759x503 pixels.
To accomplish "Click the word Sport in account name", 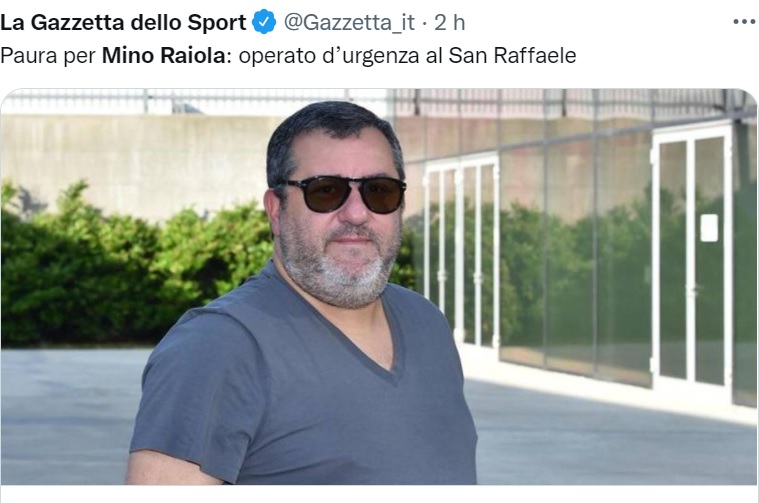I will [x=216, y=23].
